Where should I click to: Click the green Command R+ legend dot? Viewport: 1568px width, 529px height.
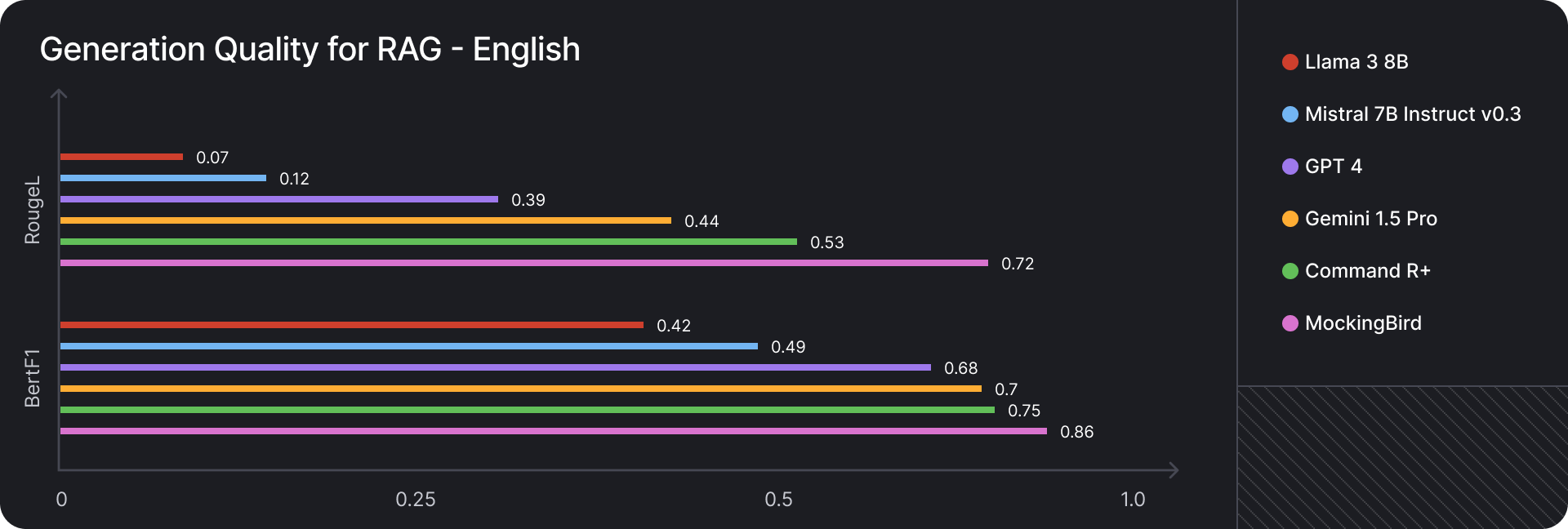(x=1290, y=271)
